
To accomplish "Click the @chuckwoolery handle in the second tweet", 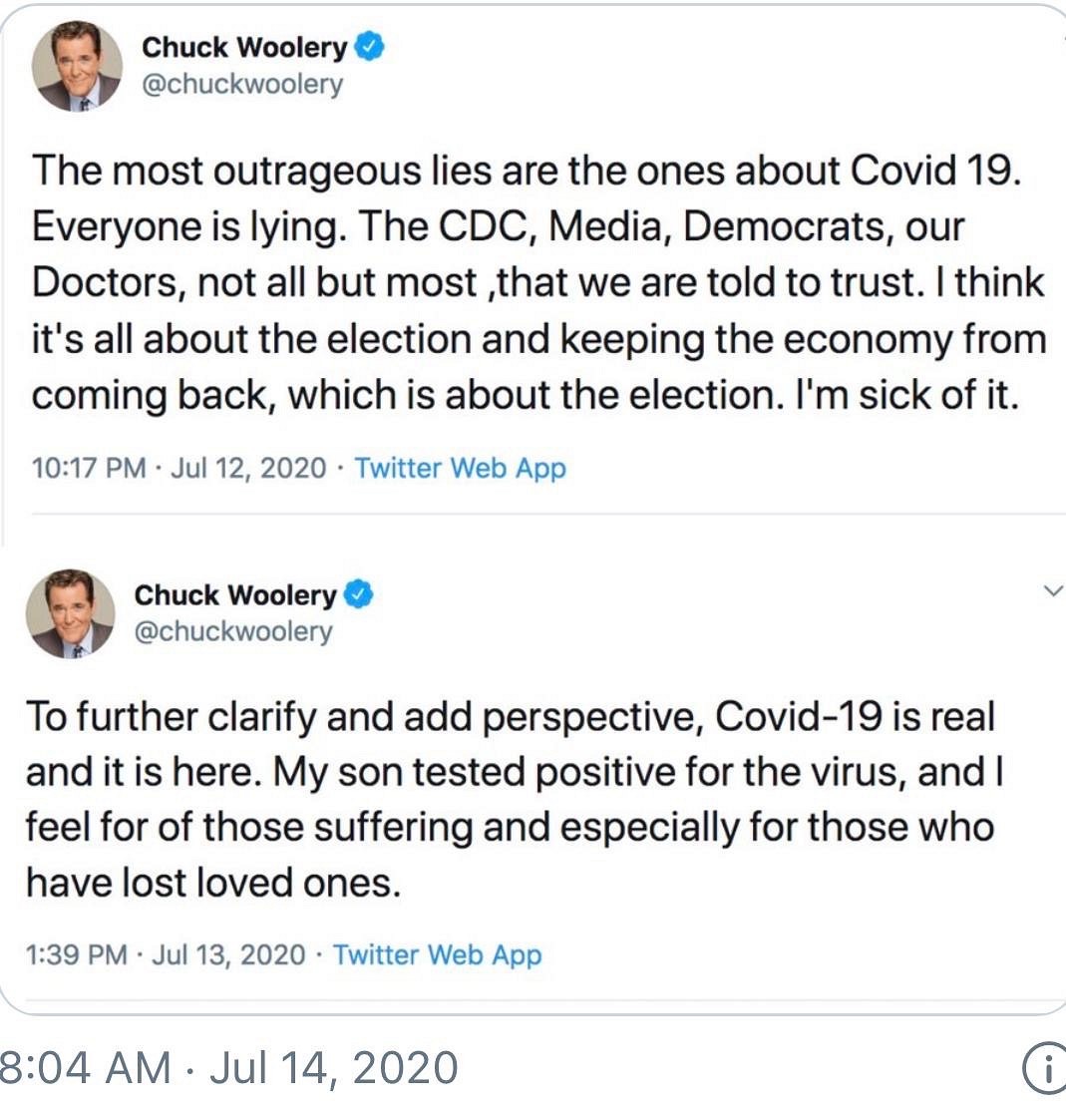I will [233, 632].
